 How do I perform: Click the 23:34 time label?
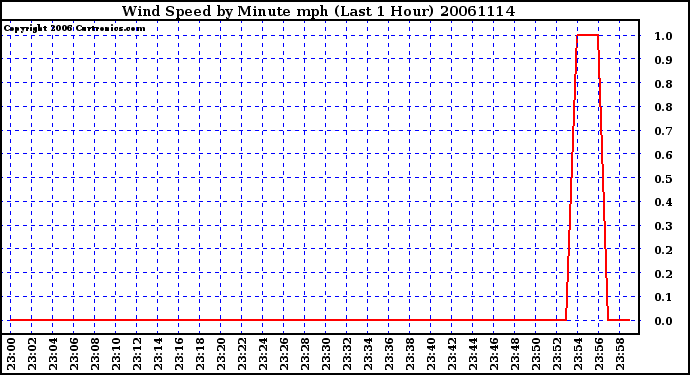pos(368,354)
